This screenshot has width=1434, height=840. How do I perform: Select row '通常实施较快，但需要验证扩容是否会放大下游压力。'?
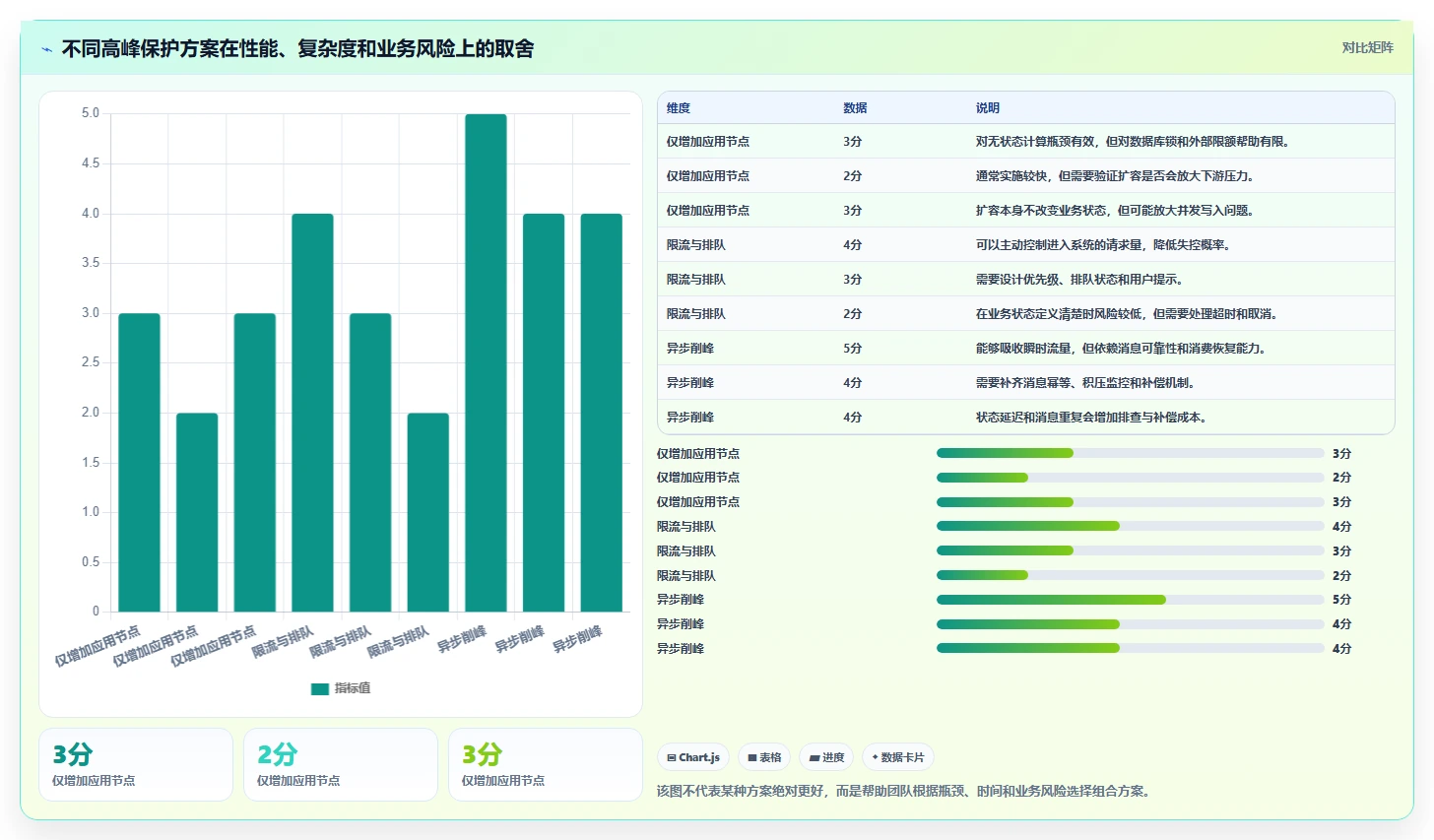point(1026,176)
